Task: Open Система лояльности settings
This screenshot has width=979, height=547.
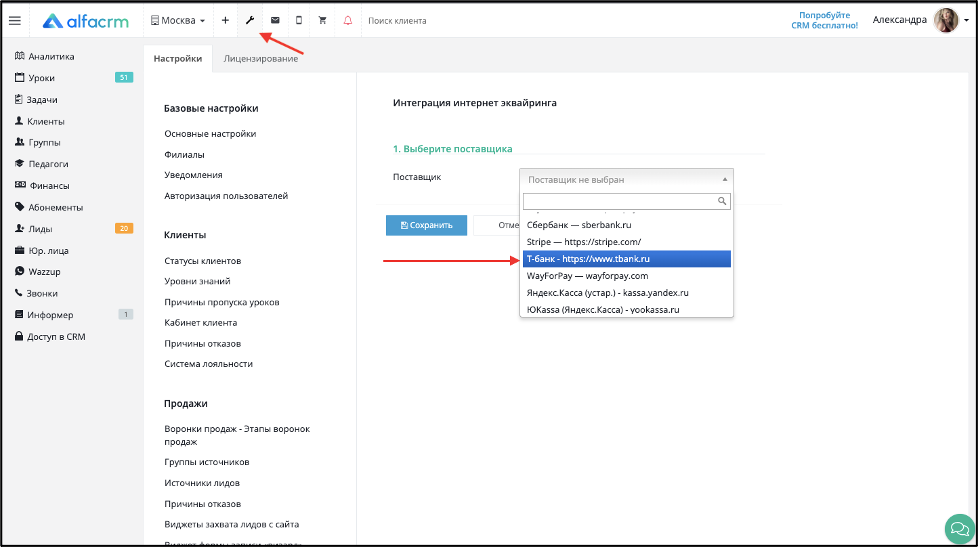Action: [x=209, y=363]
